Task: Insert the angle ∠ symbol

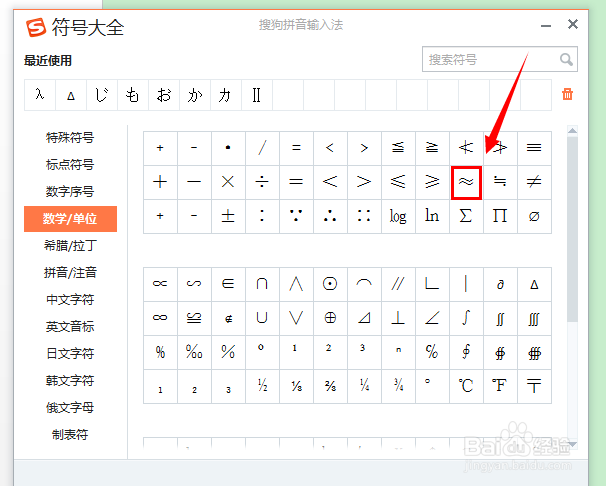Action: tap(432, 318)
